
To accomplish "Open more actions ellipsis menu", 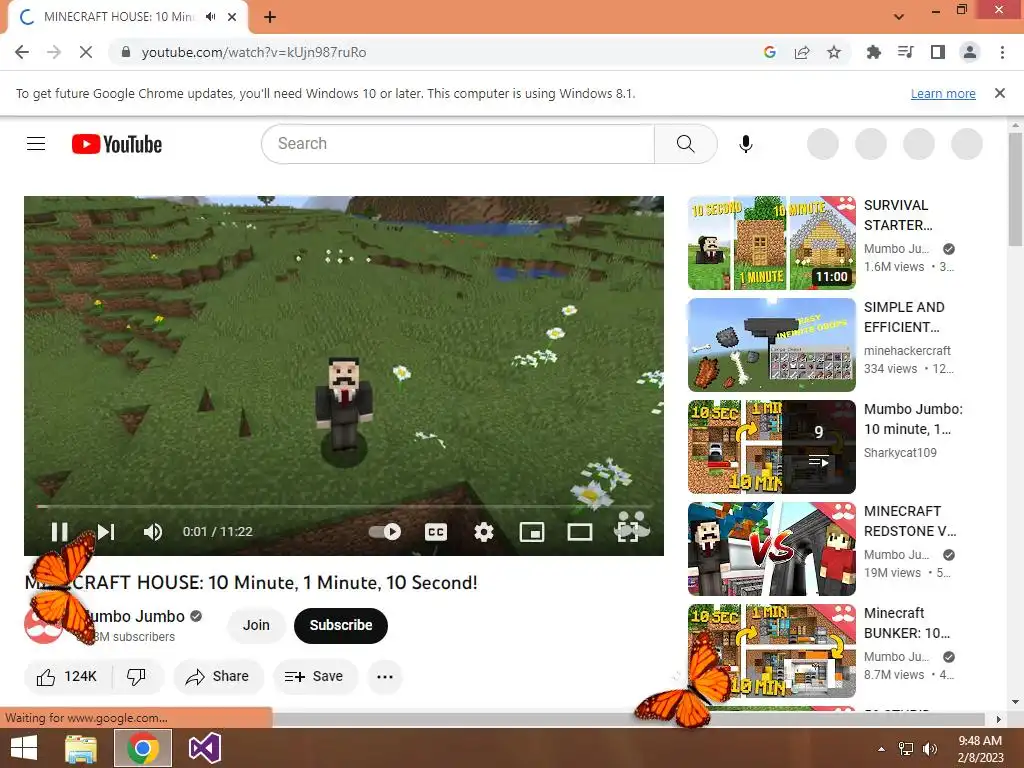I will click(385, 677).
